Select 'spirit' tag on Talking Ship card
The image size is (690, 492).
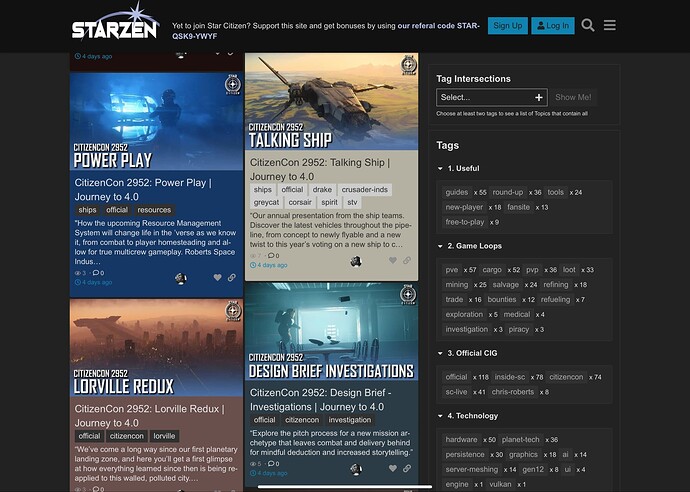click(x=329, y=202)
